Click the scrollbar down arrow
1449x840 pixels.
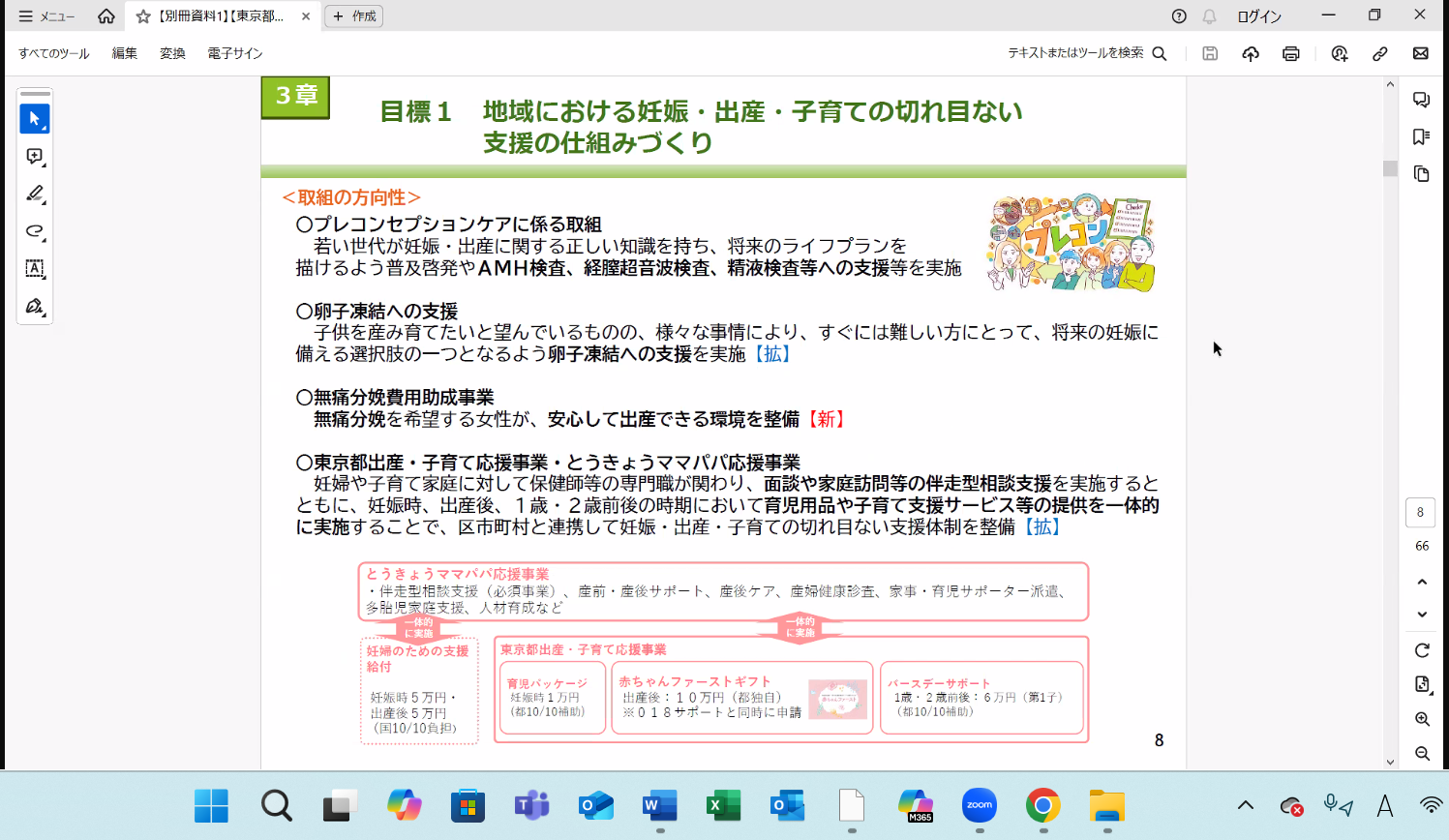point(1390,762)
